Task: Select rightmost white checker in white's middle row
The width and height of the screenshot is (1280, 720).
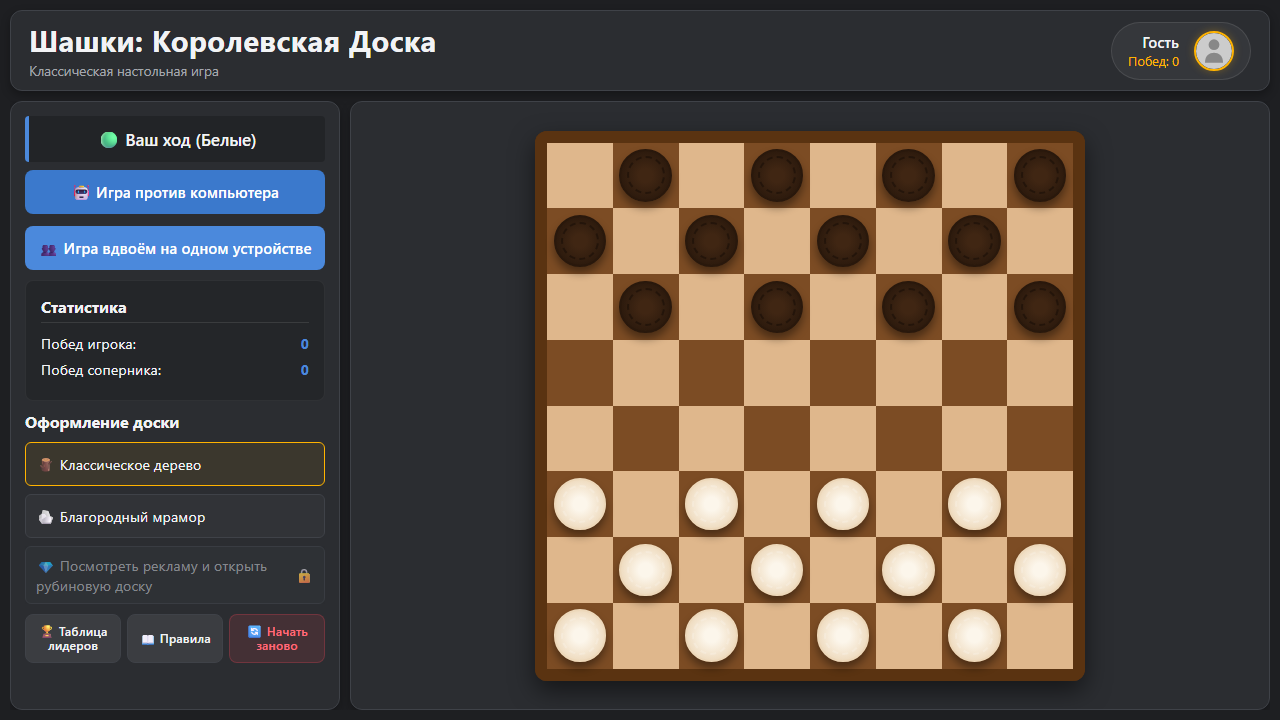Action: [1040, 570]
